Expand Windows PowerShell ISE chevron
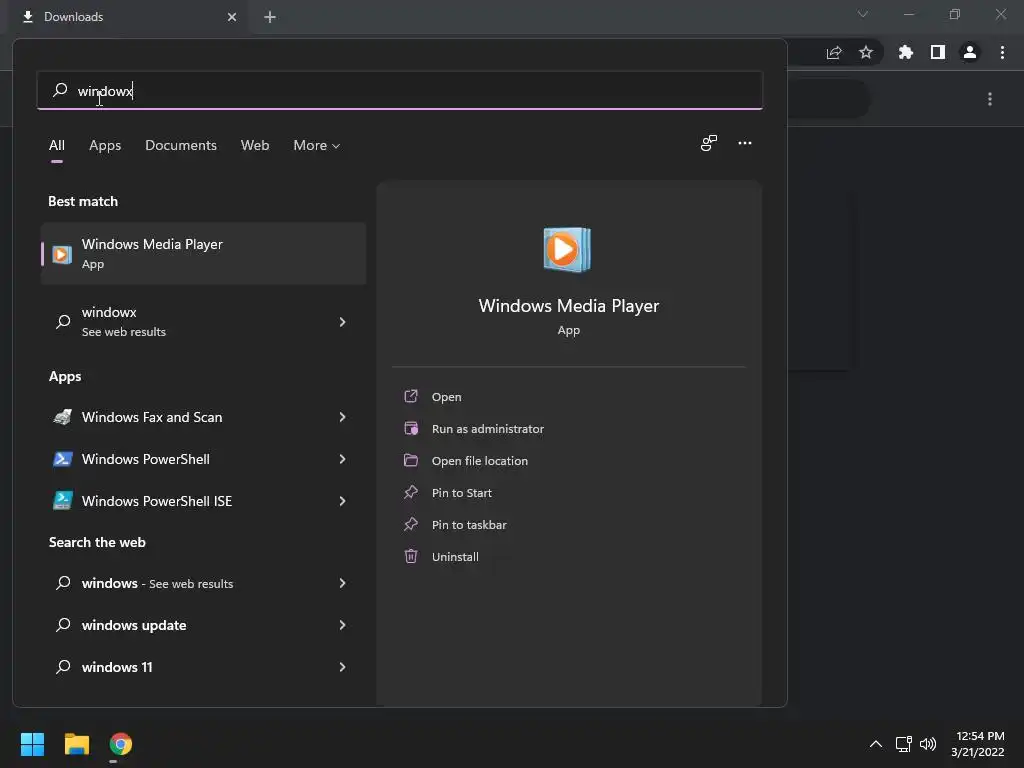 pos(342,501)
